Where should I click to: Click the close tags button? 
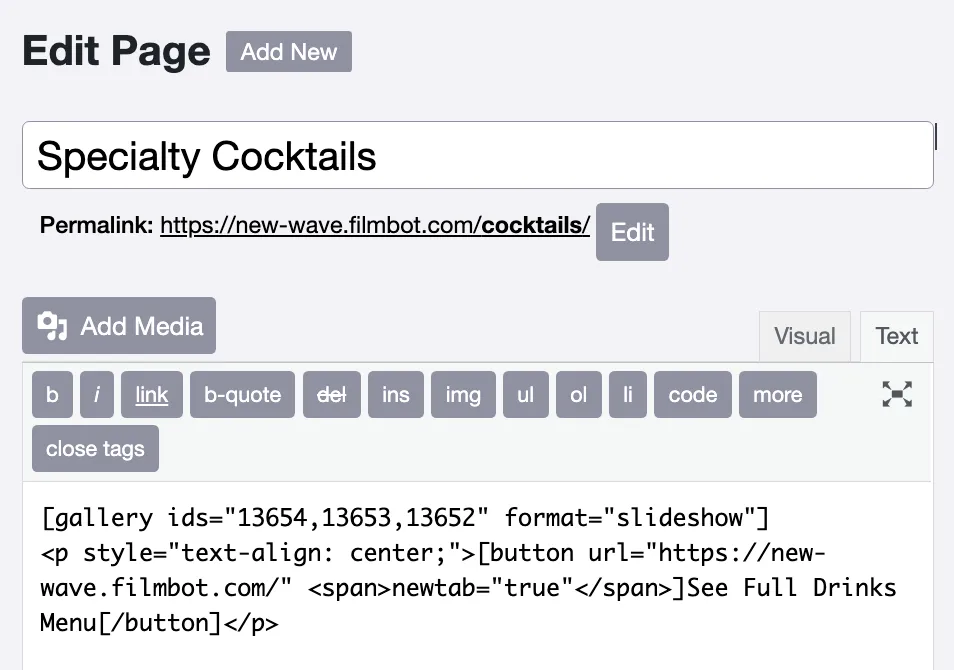click(96, 448)
